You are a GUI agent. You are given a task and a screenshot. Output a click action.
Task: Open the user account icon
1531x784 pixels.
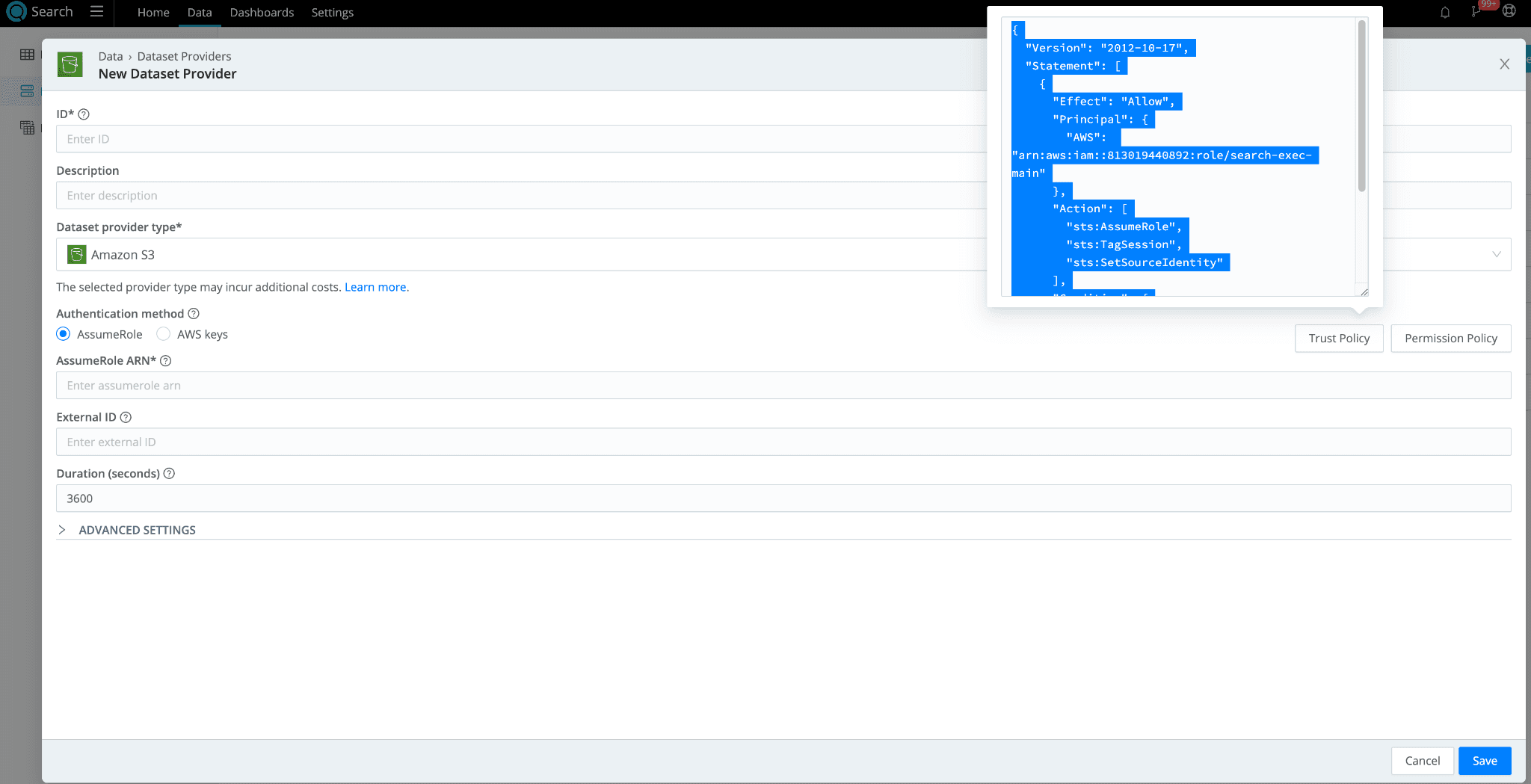click(1509, 11)
